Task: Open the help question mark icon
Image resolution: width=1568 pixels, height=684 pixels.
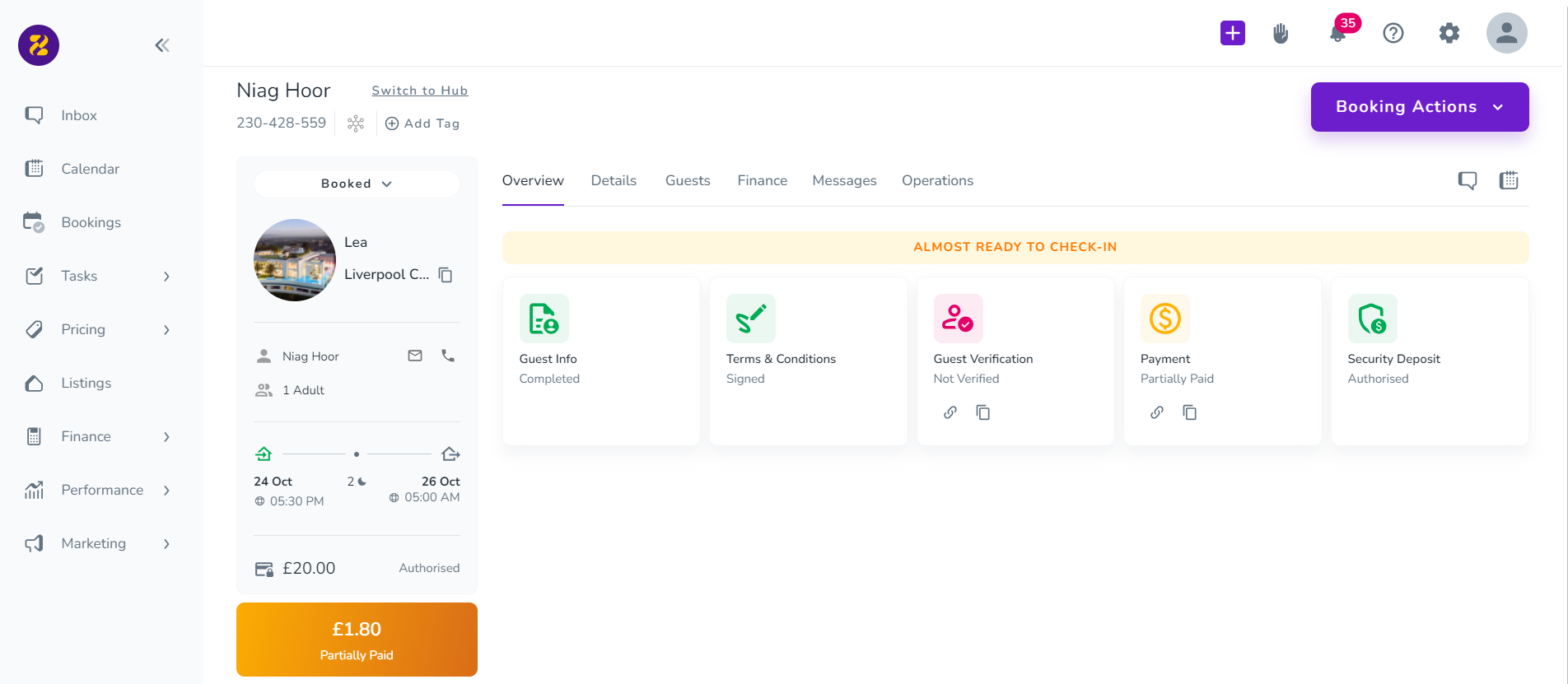Action: [1393, 34]
